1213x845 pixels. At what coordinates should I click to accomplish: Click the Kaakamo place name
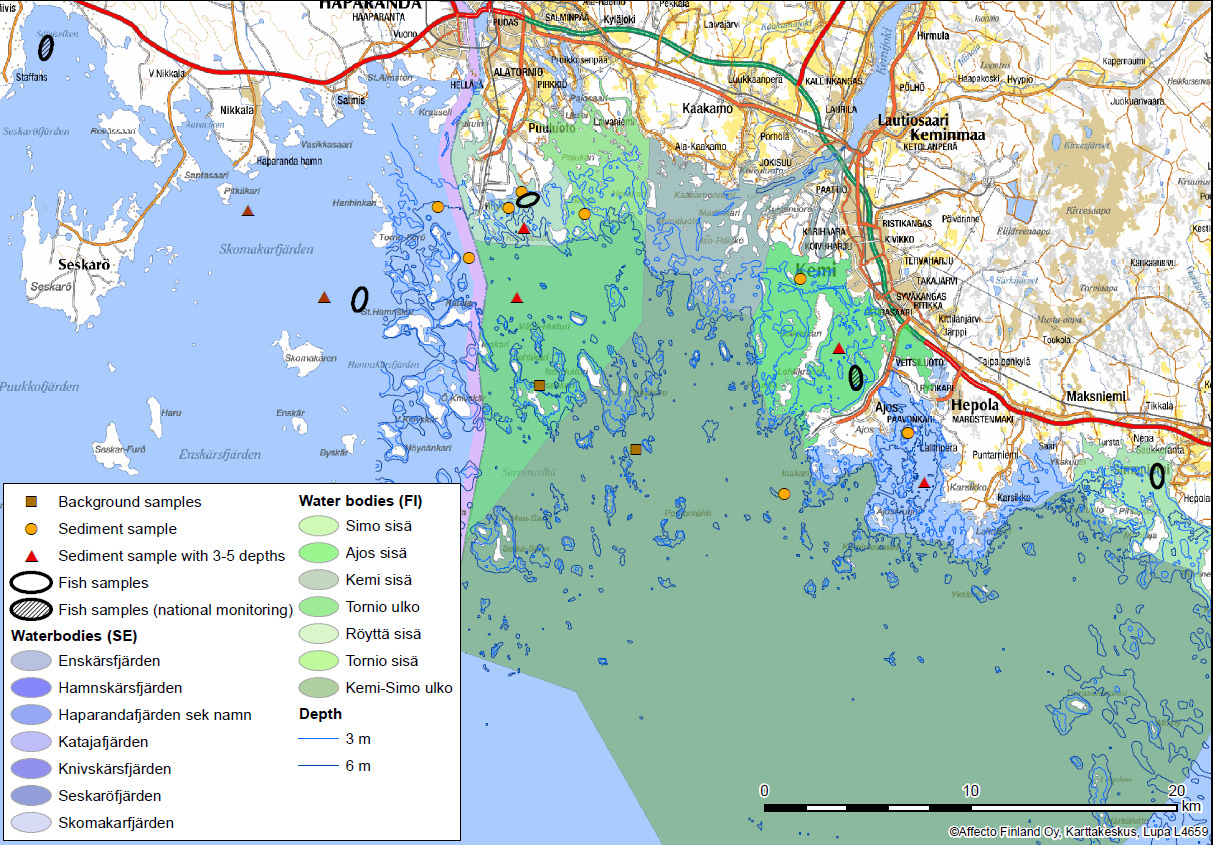[707, 108]
